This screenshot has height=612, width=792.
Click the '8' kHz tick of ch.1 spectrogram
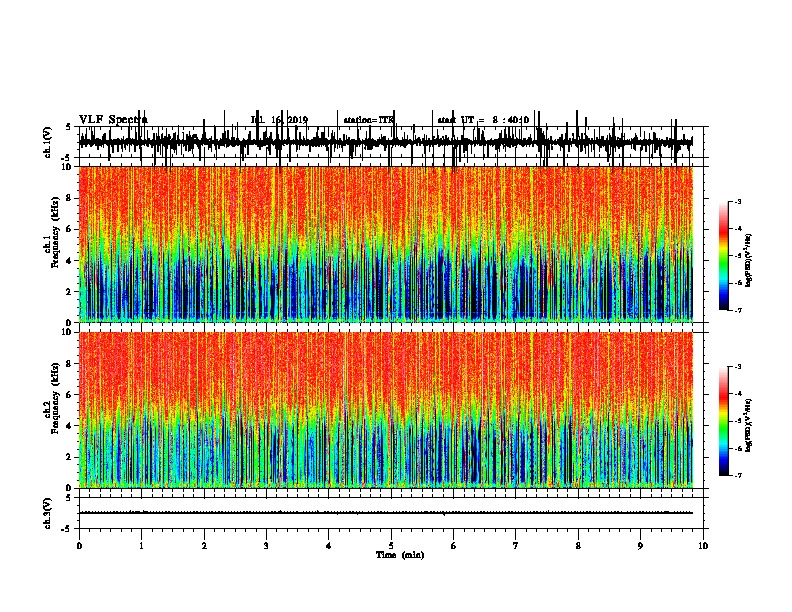[70, 198]
